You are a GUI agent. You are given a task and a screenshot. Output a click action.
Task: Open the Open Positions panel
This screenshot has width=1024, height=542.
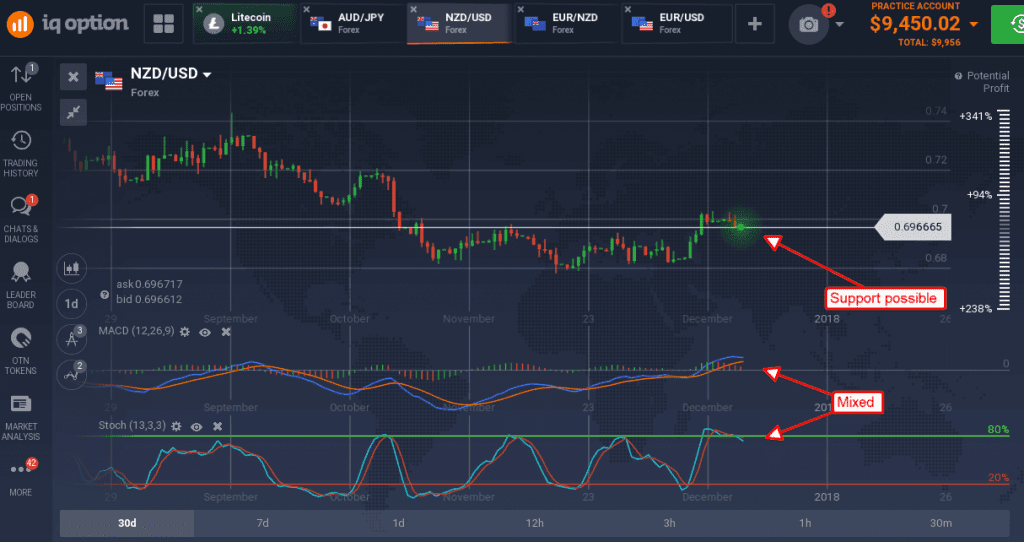click(21, 88)
